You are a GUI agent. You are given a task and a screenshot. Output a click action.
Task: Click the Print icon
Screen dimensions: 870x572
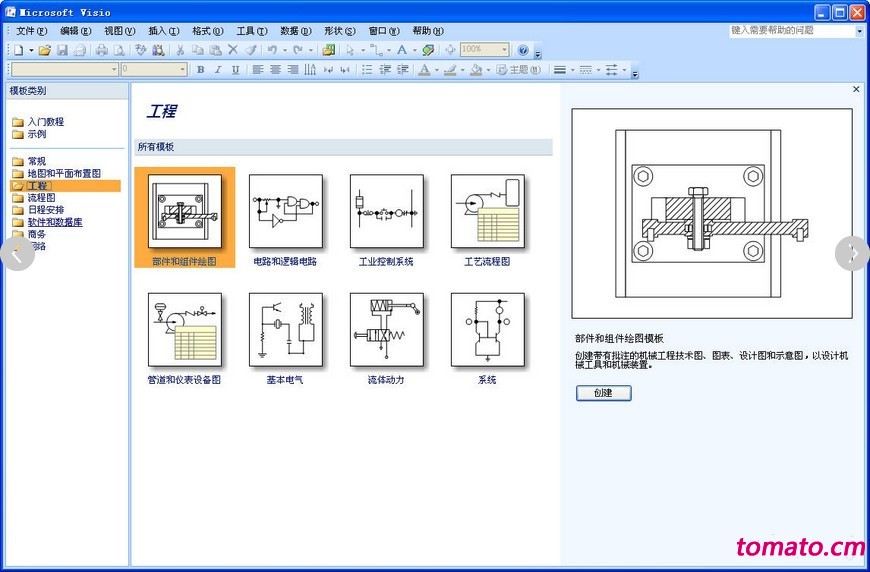pyautogui.click(x=102, y=50)
